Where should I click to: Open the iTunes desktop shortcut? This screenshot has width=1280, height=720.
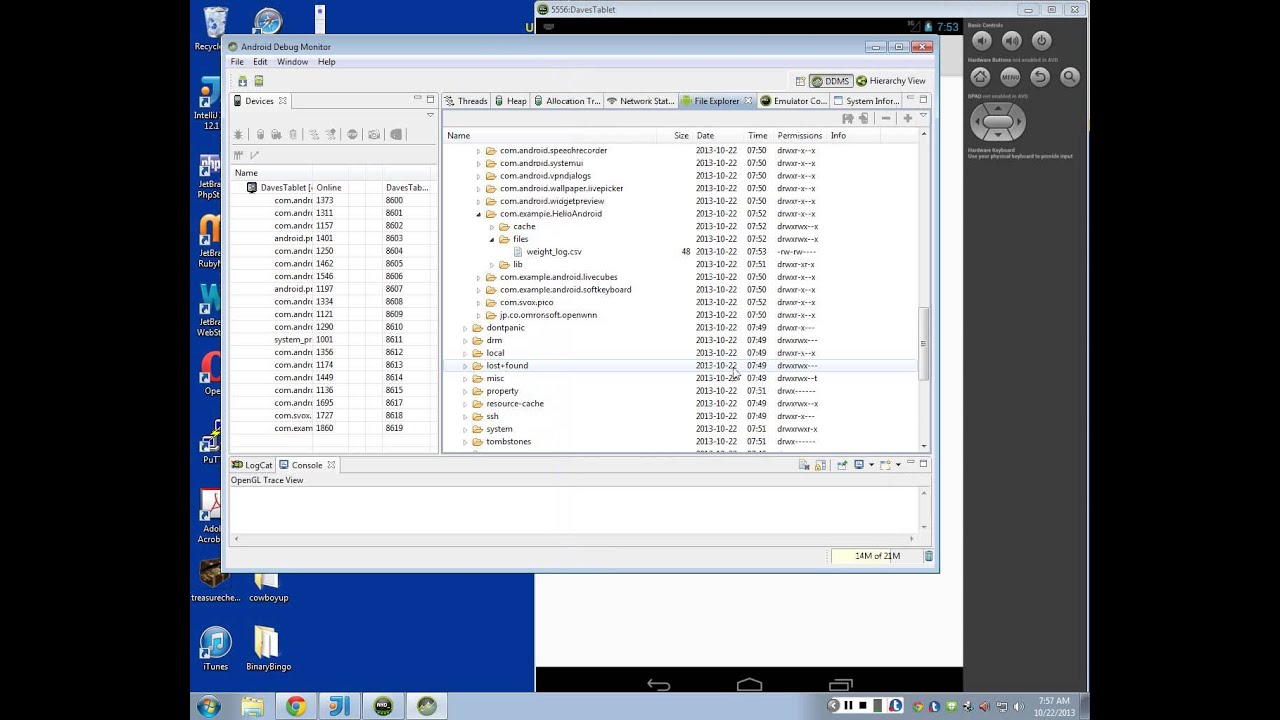(x=215, y=648)
